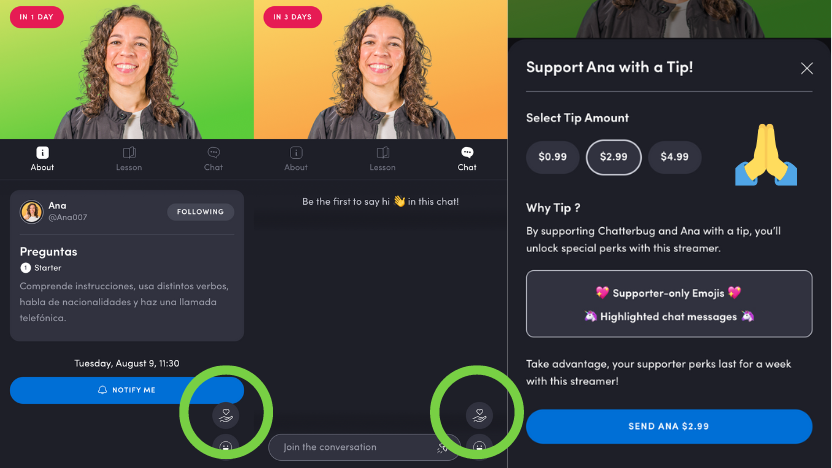Select the $4.99 tip amount

pyautogui.click(x=674, y=157)
